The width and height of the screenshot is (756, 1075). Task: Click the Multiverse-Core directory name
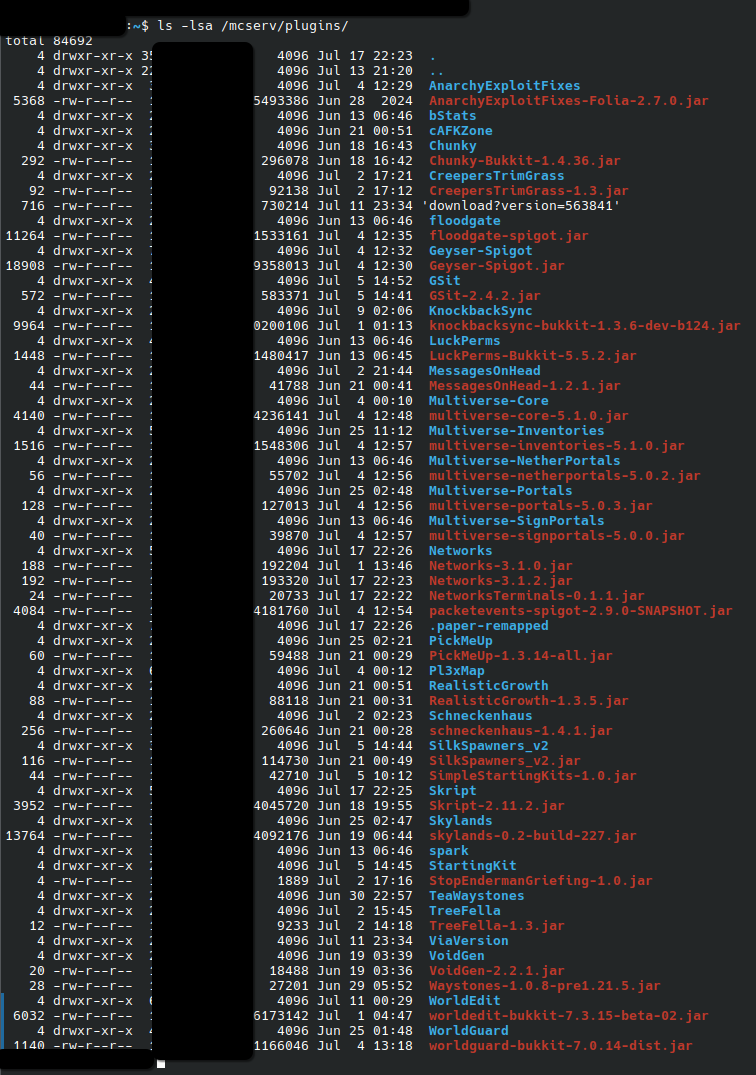489,401
